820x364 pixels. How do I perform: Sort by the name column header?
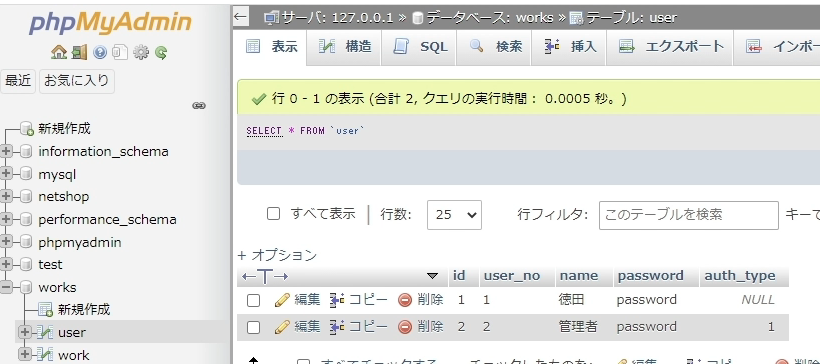point(579,276)
